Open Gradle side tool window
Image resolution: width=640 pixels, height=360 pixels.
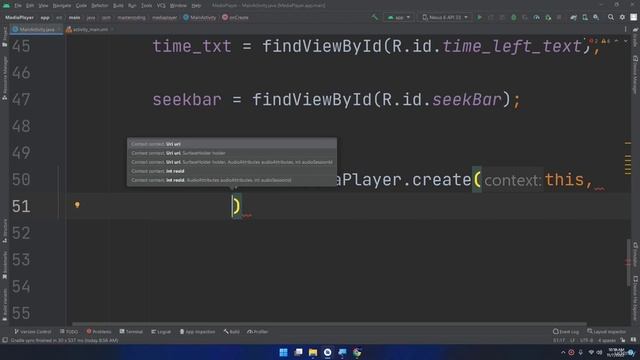click(635, 37)
